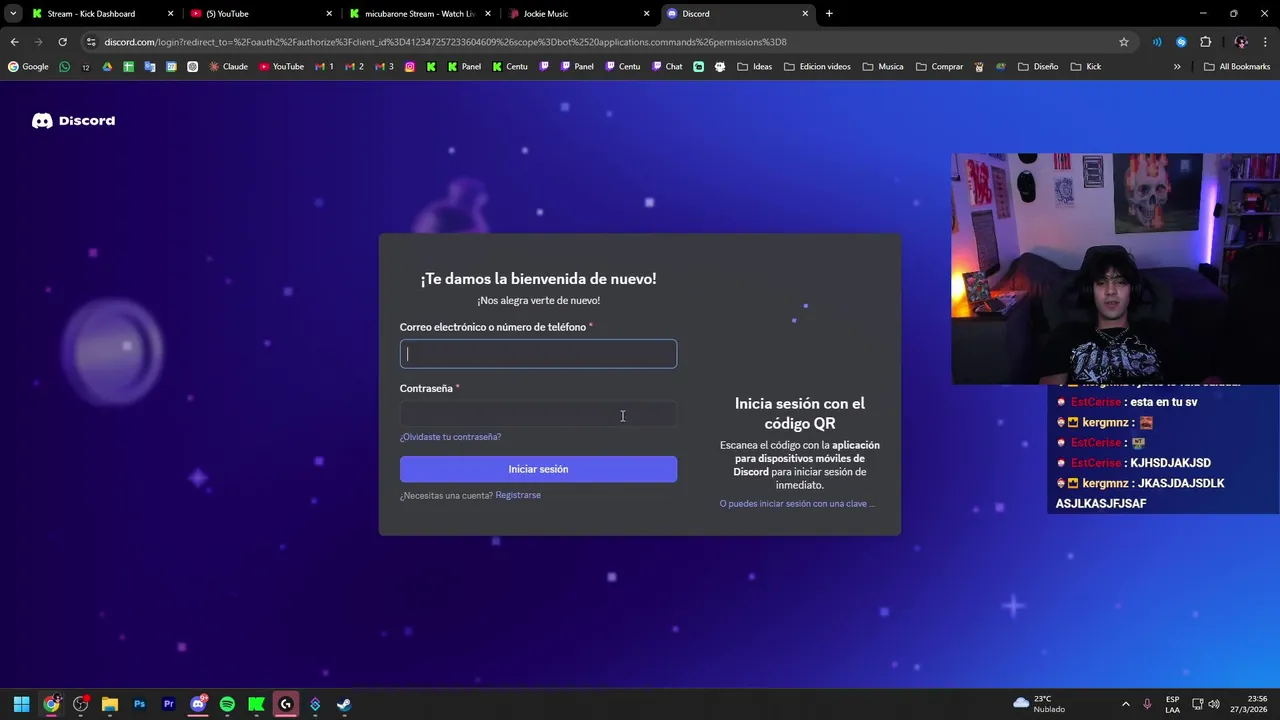Click the microphone tray icon

click(1147, 704)
